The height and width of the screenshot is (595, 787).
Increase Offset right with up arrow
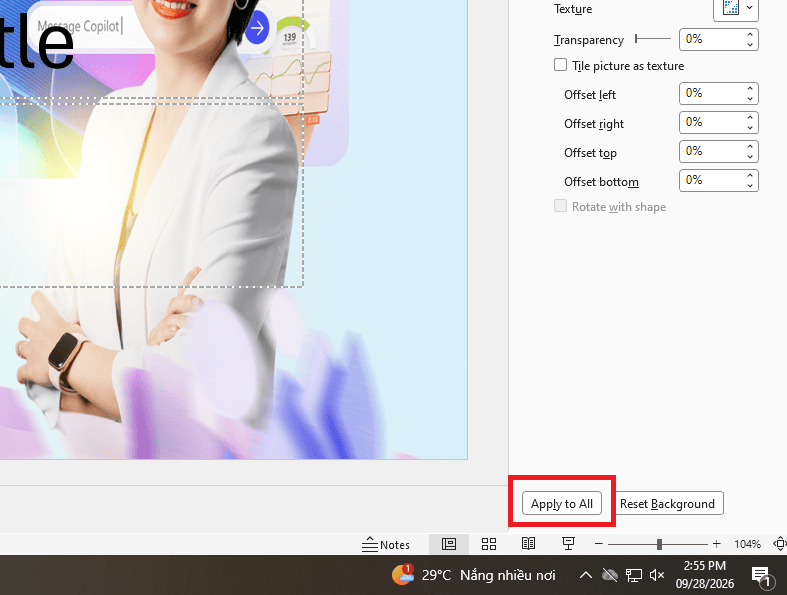click(x=750, y=117)
